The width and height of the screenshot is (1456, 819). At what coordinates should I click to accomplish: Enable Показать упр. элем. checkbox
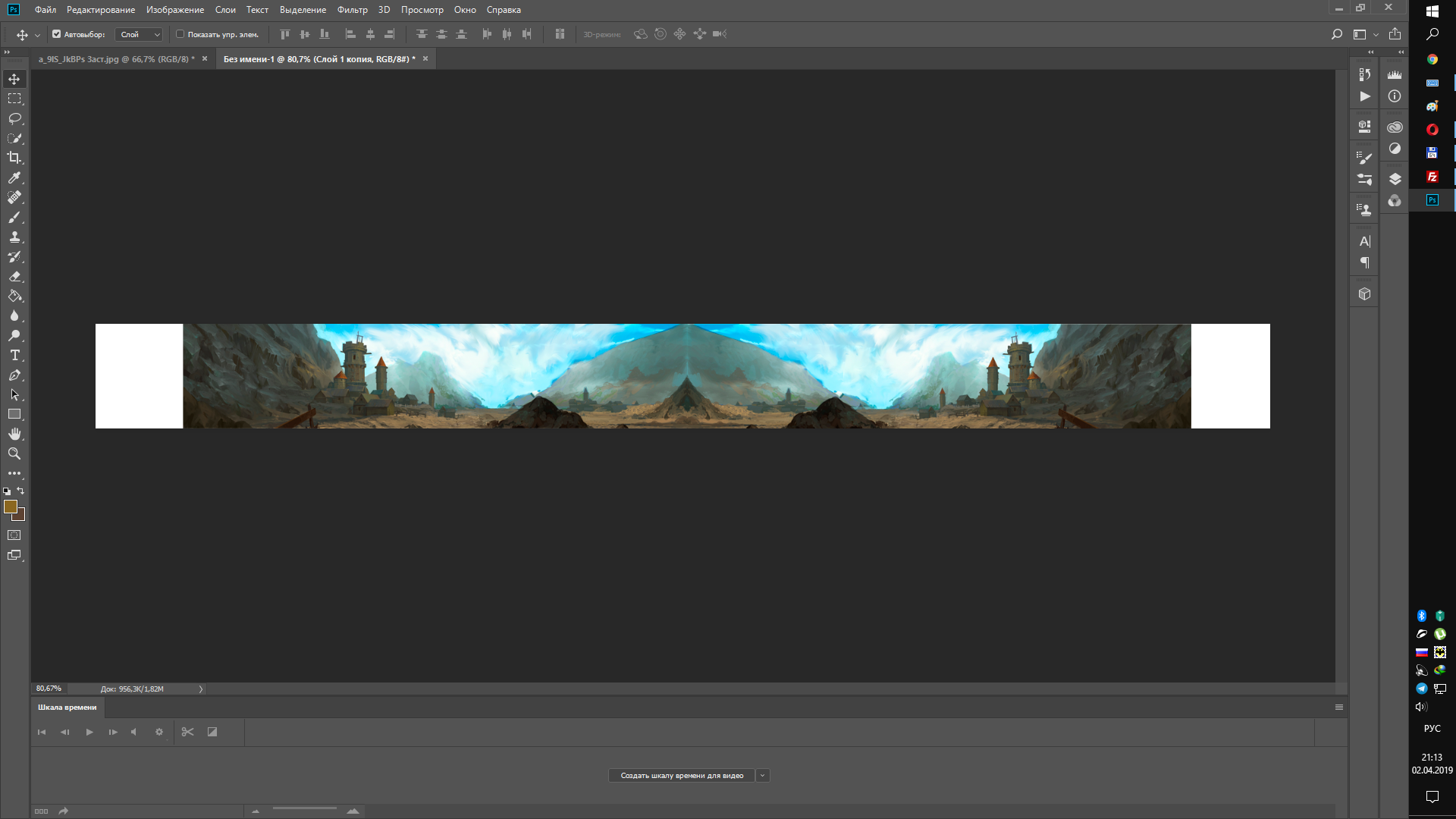coord(180,34)
